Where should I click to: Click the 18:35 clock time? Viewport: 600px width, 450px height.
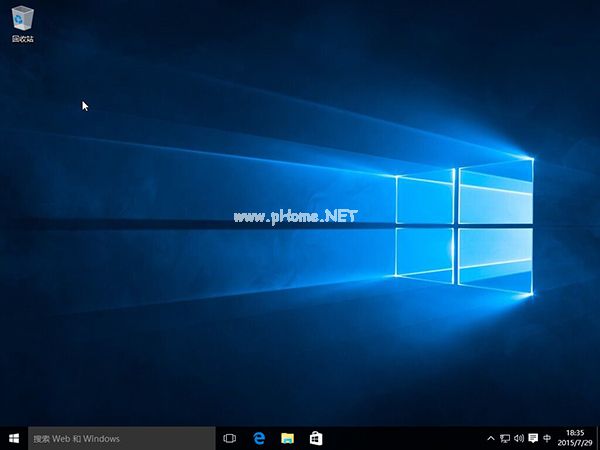click(x=575, y=432)
